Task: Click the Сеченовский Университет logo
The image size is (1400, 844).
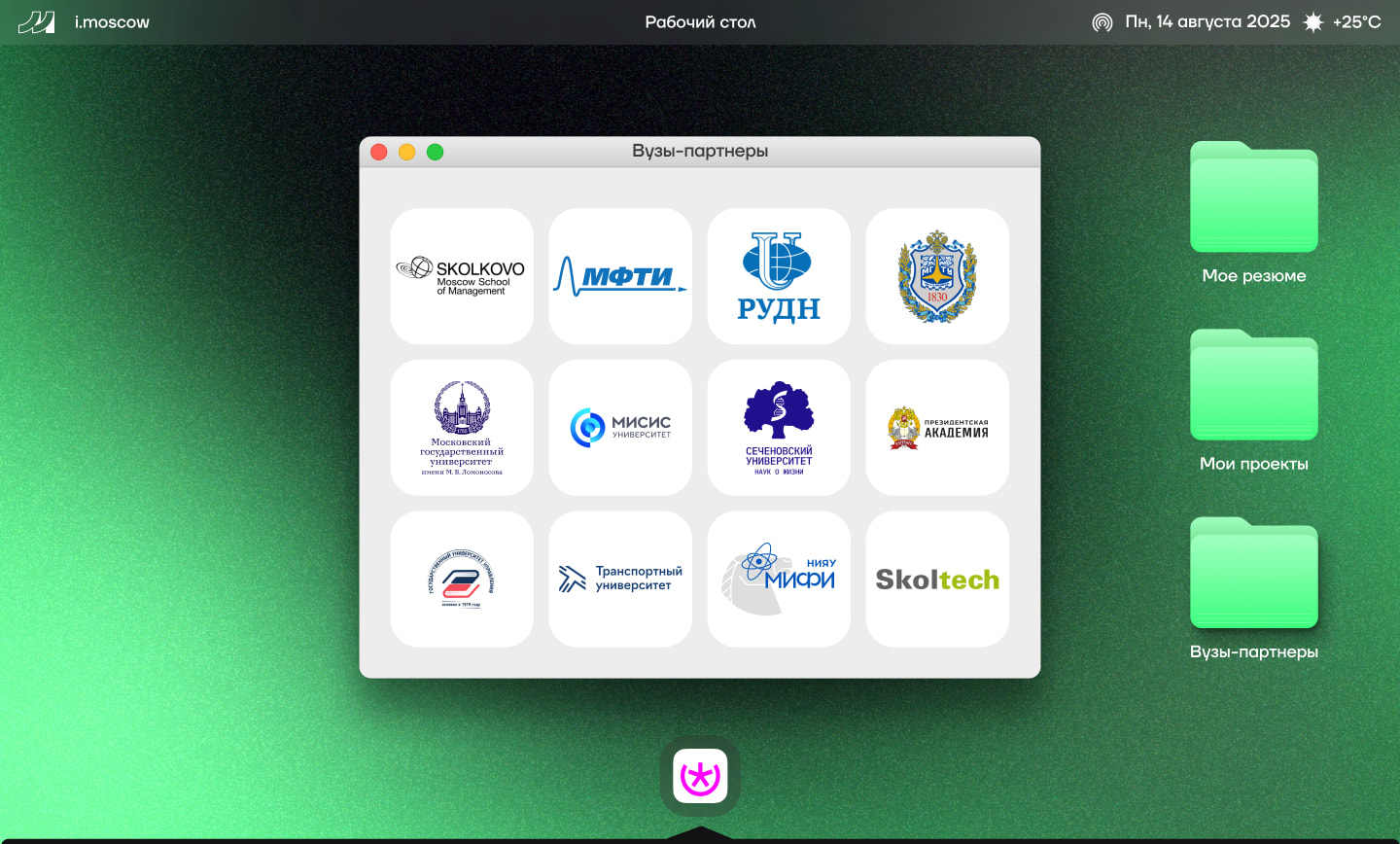Action: (x=779, y=428)
